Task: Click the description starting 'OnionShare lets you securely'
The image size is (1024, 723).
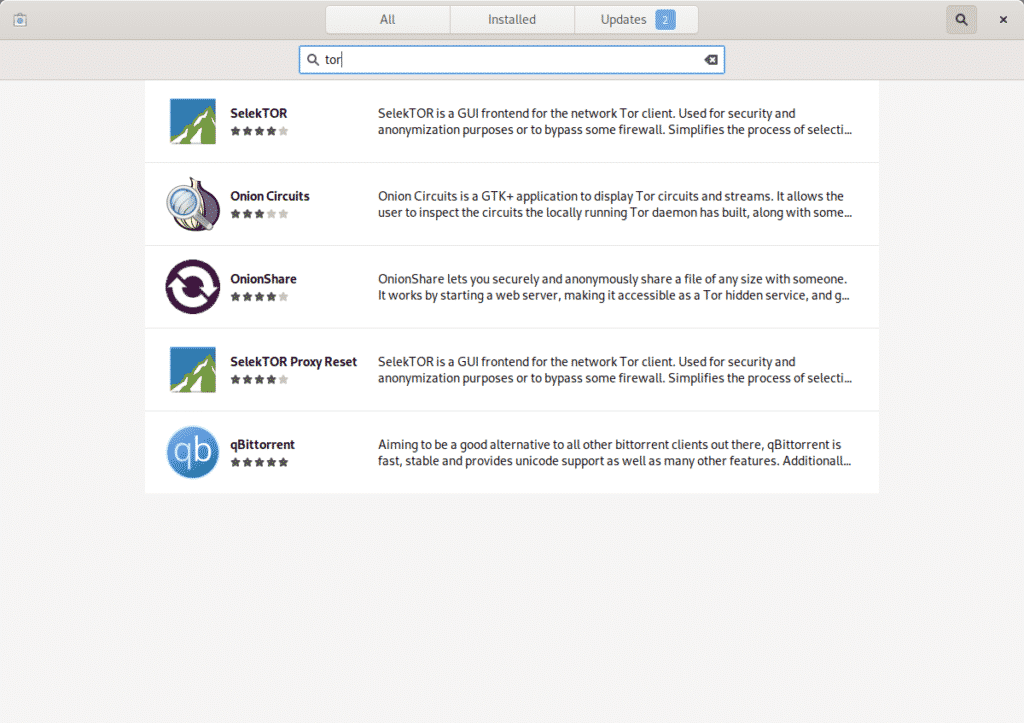Action: click(x=613, y=287)
